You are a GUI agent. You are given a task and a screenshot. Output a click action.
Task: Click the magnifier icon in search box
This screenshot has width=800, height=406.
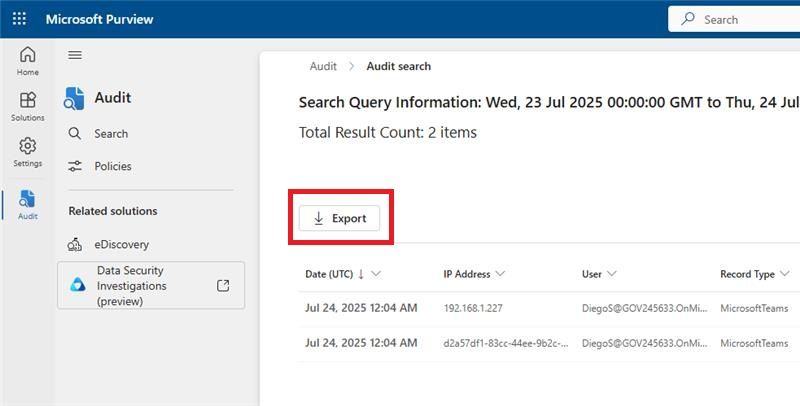click(x=687, y=19)
